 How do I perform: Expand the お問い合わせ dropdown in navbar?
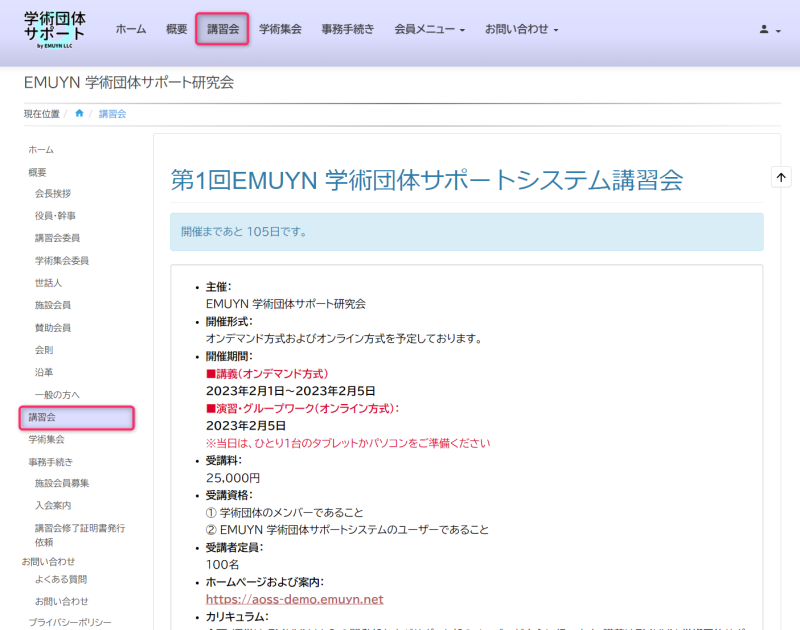521,30
